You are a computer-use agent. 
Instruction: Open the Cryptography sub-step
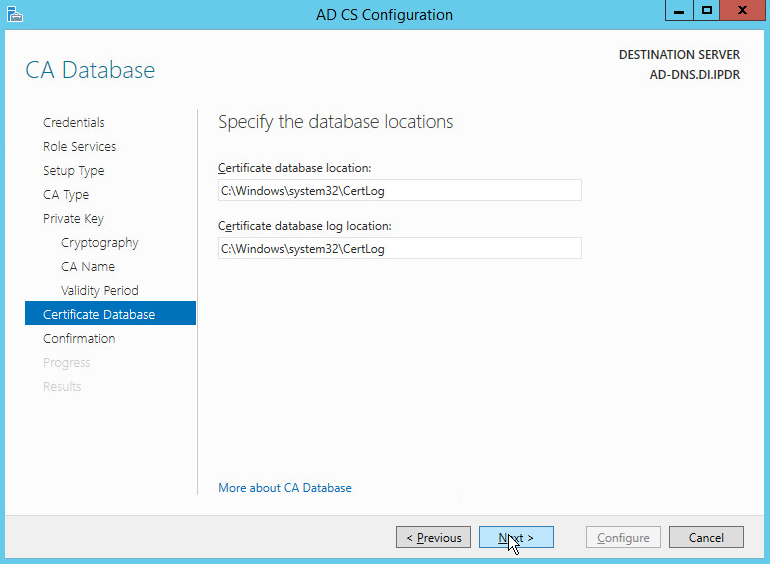click(x=99, y=243)
